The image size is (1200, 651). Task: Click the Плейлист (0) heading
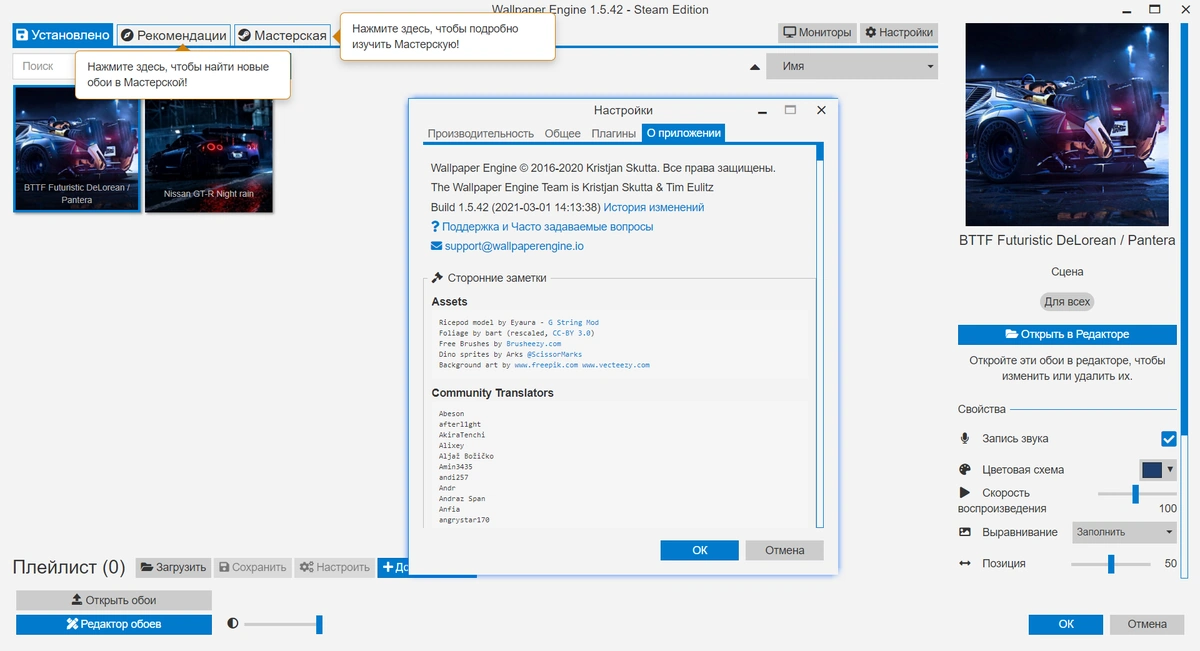click(x=69, y=567)
